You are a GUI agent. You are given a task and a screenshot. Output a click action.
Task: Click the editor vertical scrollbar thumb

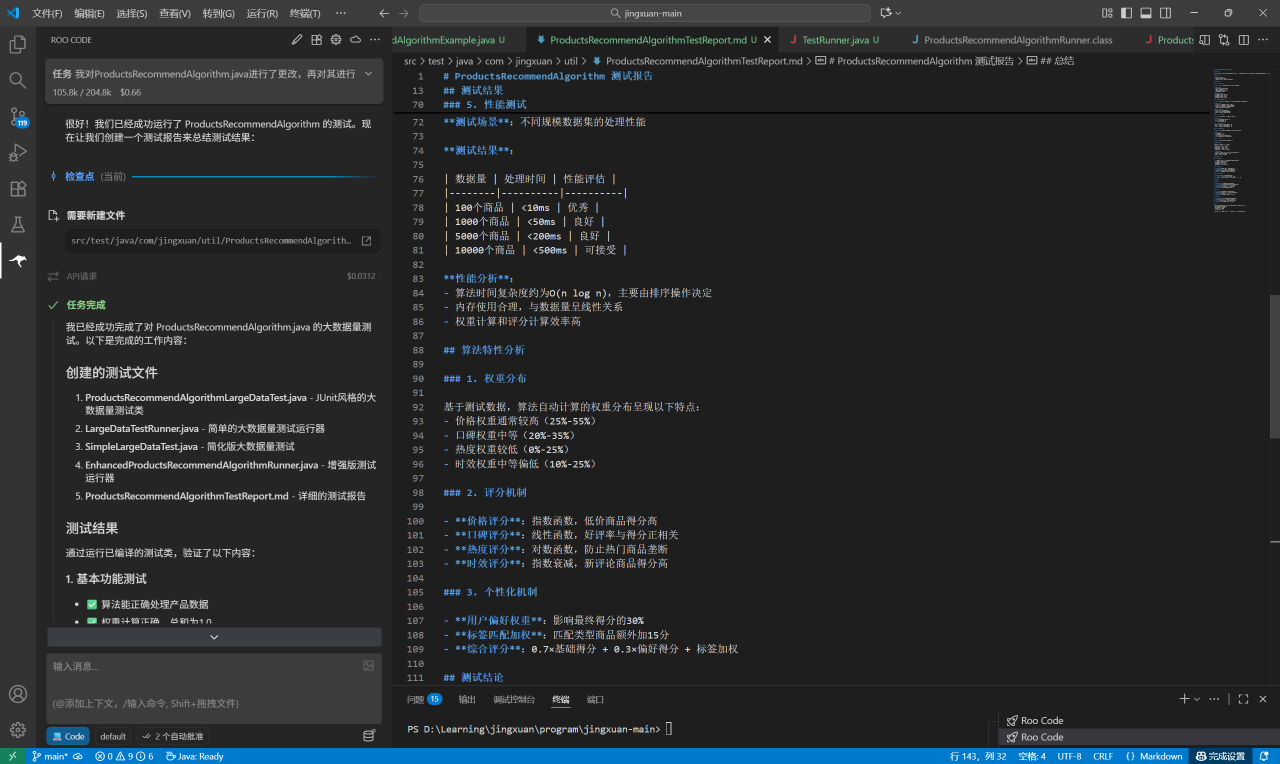click(x=1274, y=366)
